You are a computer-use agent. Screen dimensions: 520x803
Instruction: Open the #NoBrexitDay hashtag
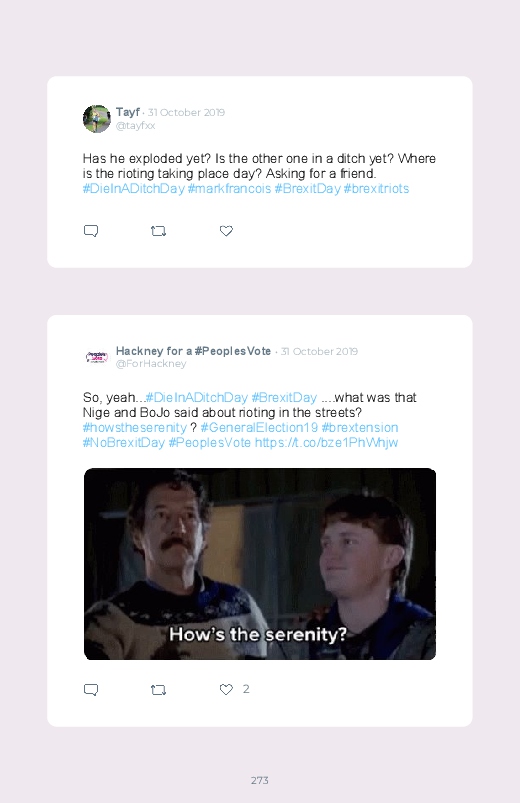point(123,442)
